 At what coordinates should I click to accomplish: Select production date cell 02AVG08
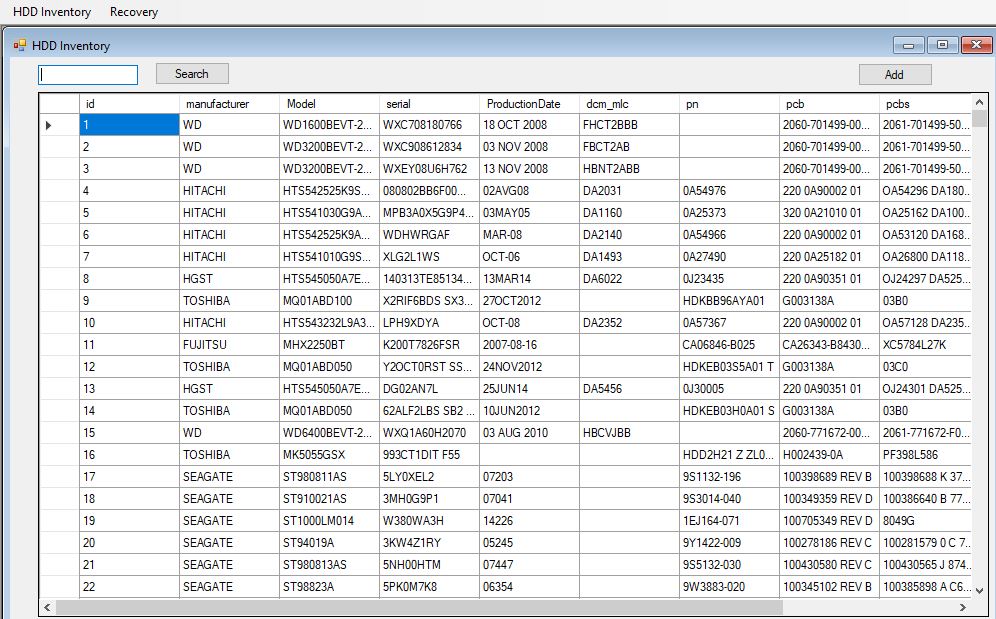pyautogui.click(x=529, y=191)
